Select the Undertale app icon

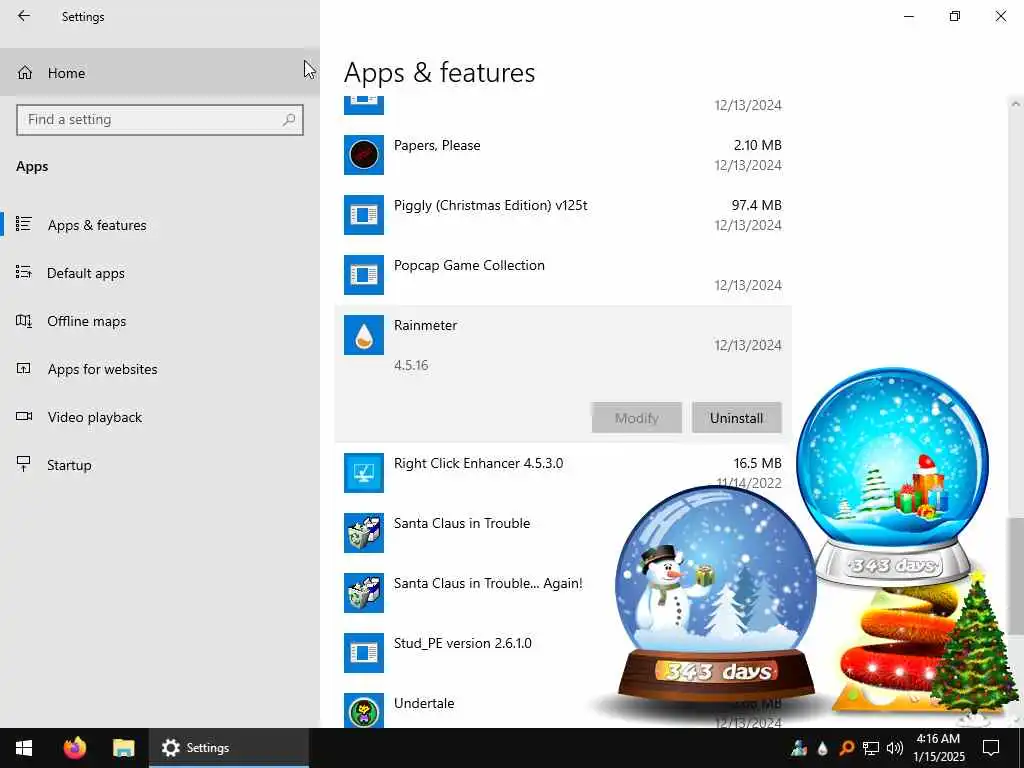click(x=364, y=711)
